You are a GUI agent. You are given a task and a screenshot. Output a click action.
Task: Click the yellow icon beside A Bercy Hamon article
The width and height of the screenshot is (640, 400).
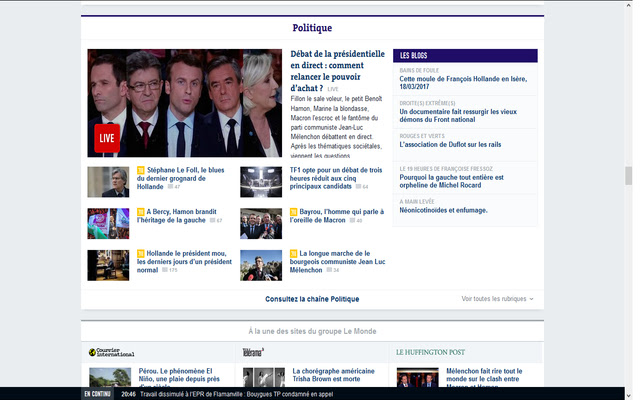[139, 212]
